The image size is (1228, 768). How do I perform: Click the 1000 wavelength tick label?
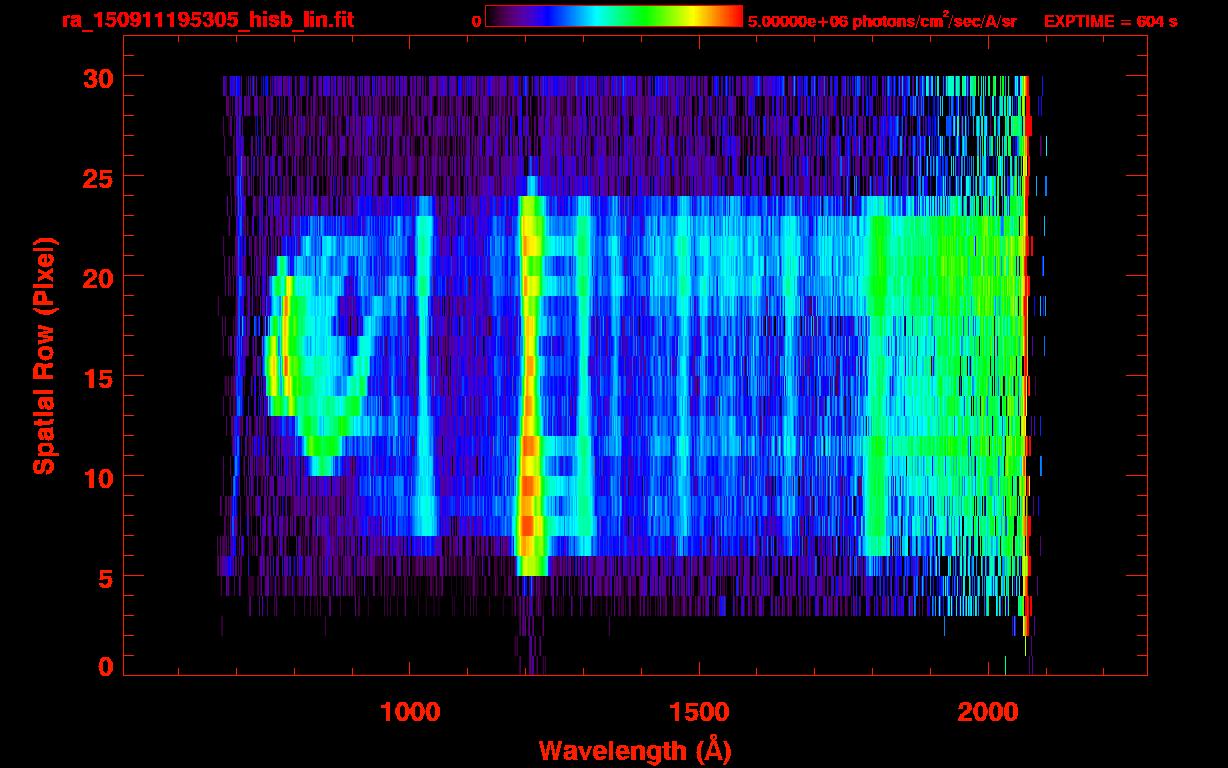point(410,713)
